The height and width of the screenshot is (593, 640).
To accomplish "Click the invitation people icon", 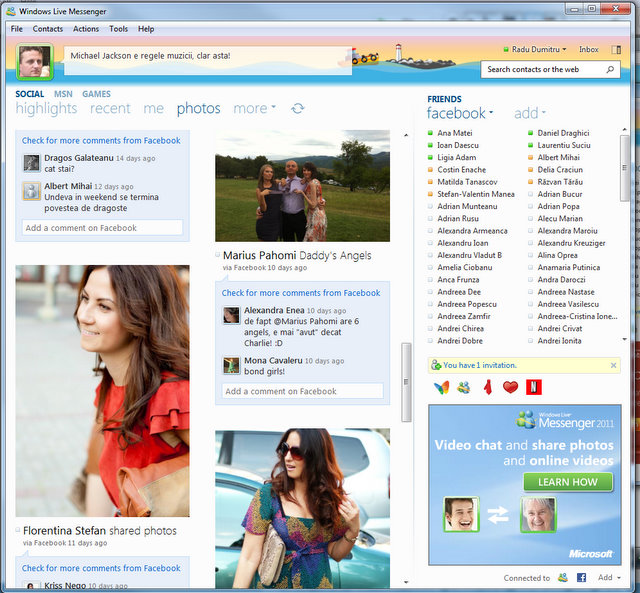I will click(436, 365).
